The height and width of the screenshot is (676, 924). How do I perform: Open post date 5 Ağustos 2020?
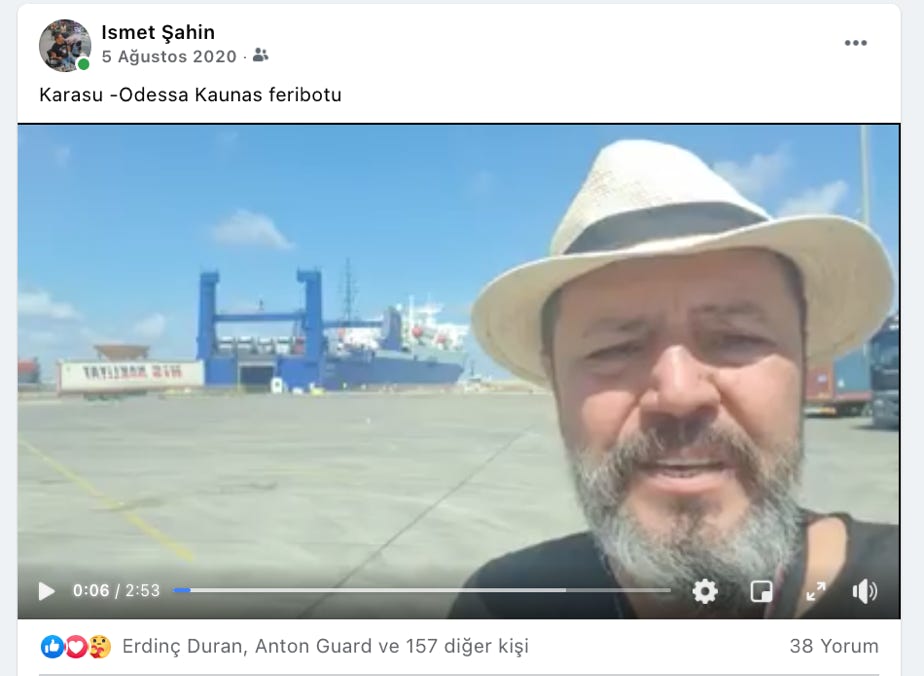pyautogui.click(x=169, y=57)
